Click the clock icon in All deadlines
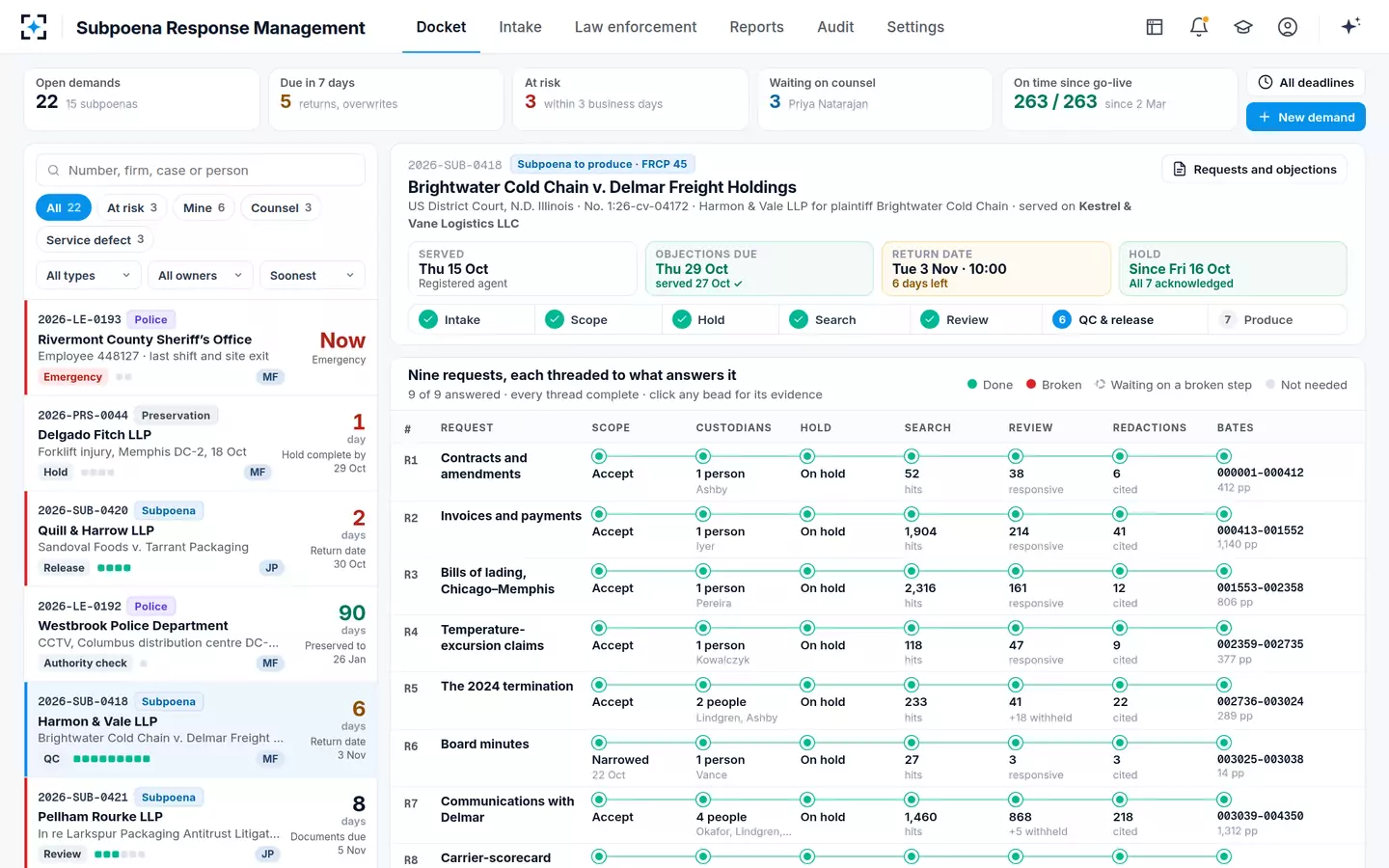 tap(1266, 83)
